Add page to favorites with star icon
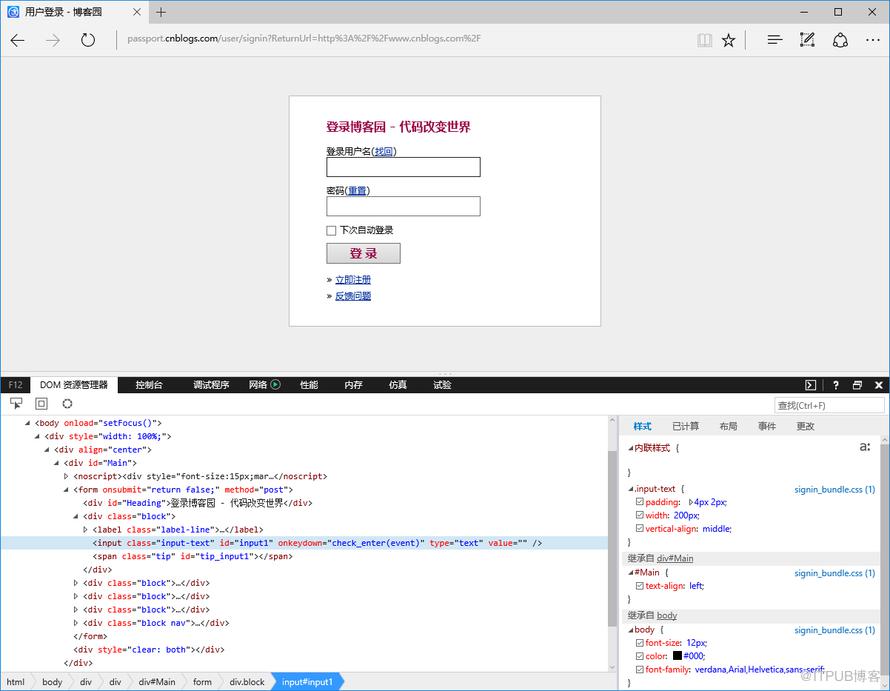890x691 pixels. click(728, 40)
